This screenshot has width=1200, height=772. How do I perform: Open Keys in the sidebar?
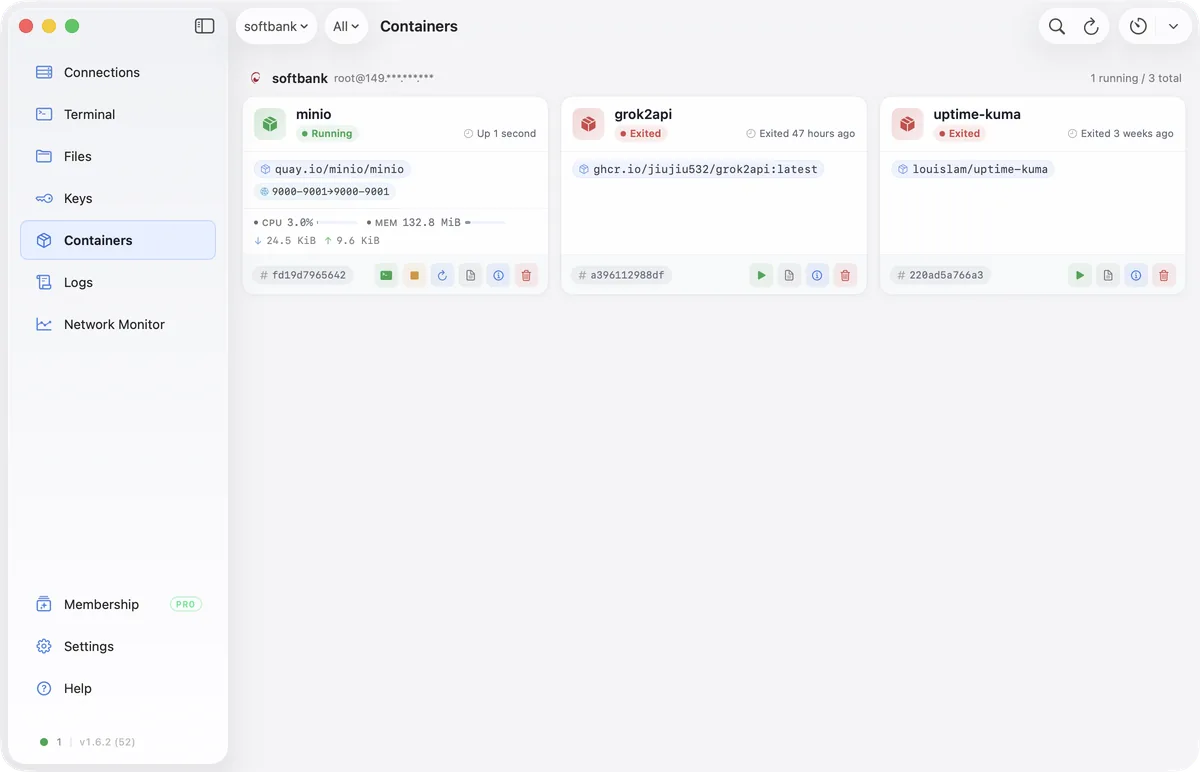(x=118, y=198)
